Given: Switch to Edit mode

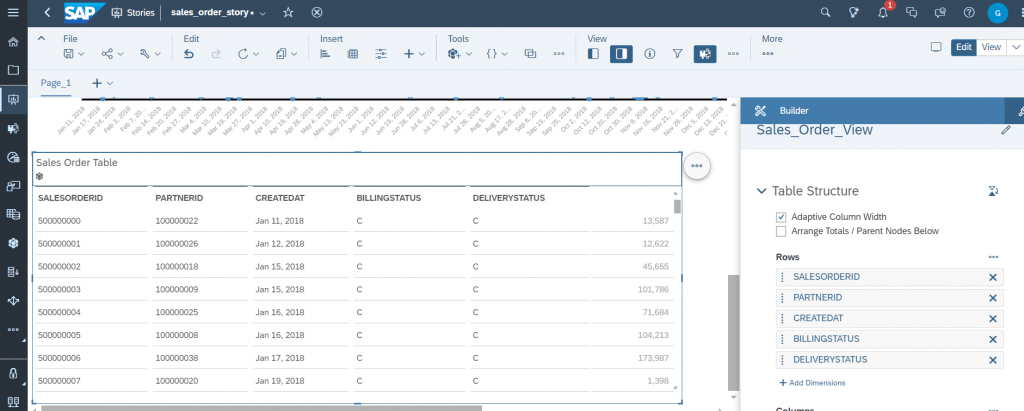Looking at the screenshot, I should pos(963,47).
